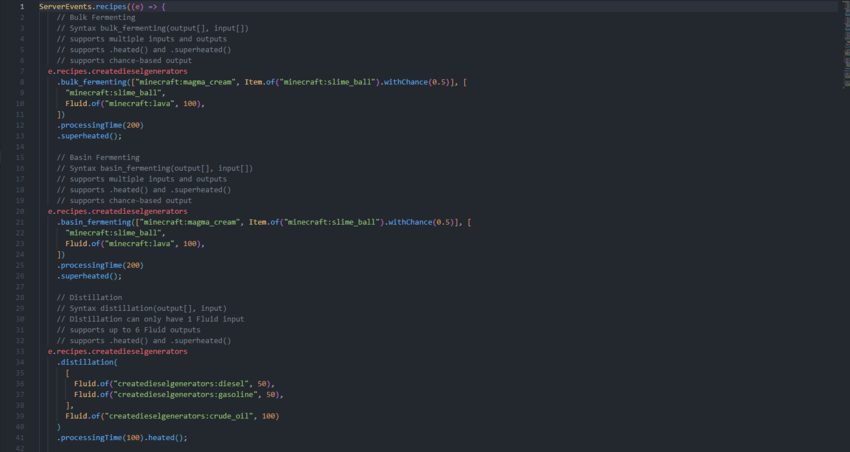Click the .heated() call on line 41

[166, 437]
